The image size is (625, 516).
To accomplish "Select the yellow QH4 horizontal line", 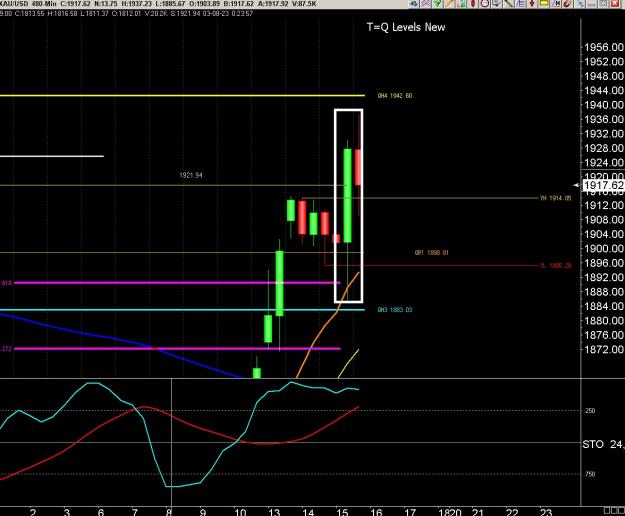I will click(x=182, y=96).
